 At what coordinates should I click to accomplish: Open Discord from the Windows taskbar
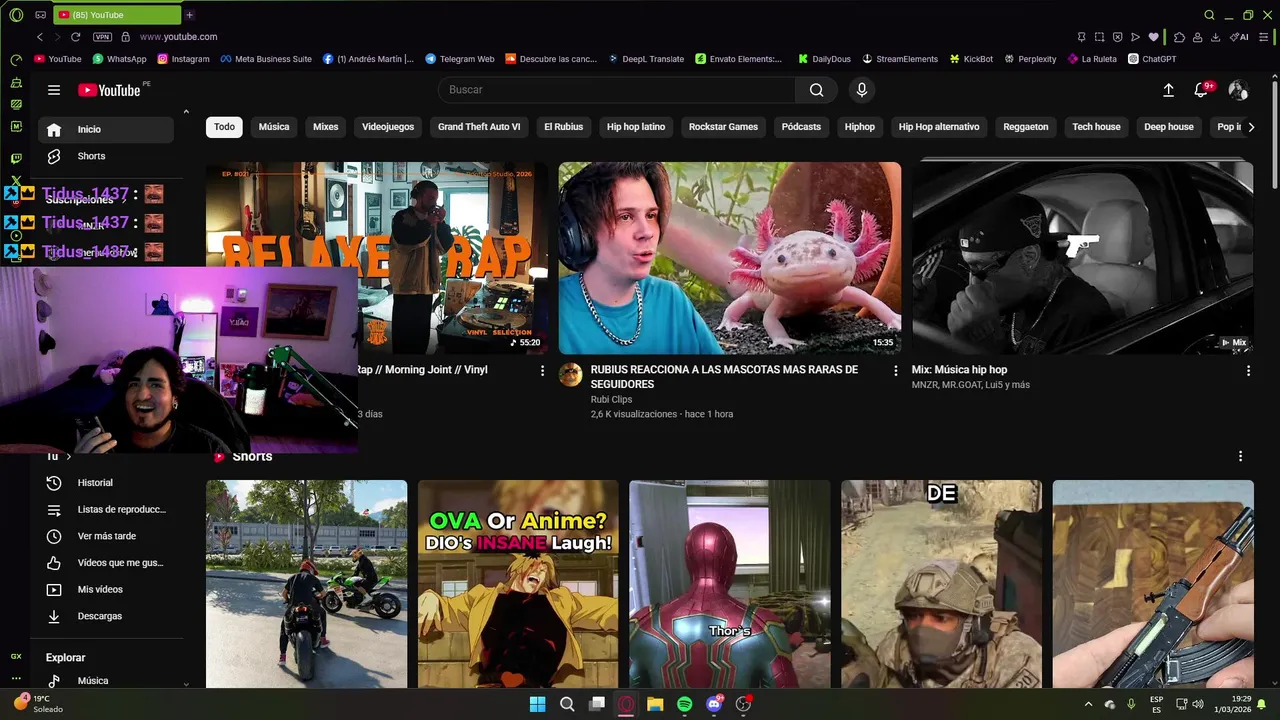coord(714,704)
